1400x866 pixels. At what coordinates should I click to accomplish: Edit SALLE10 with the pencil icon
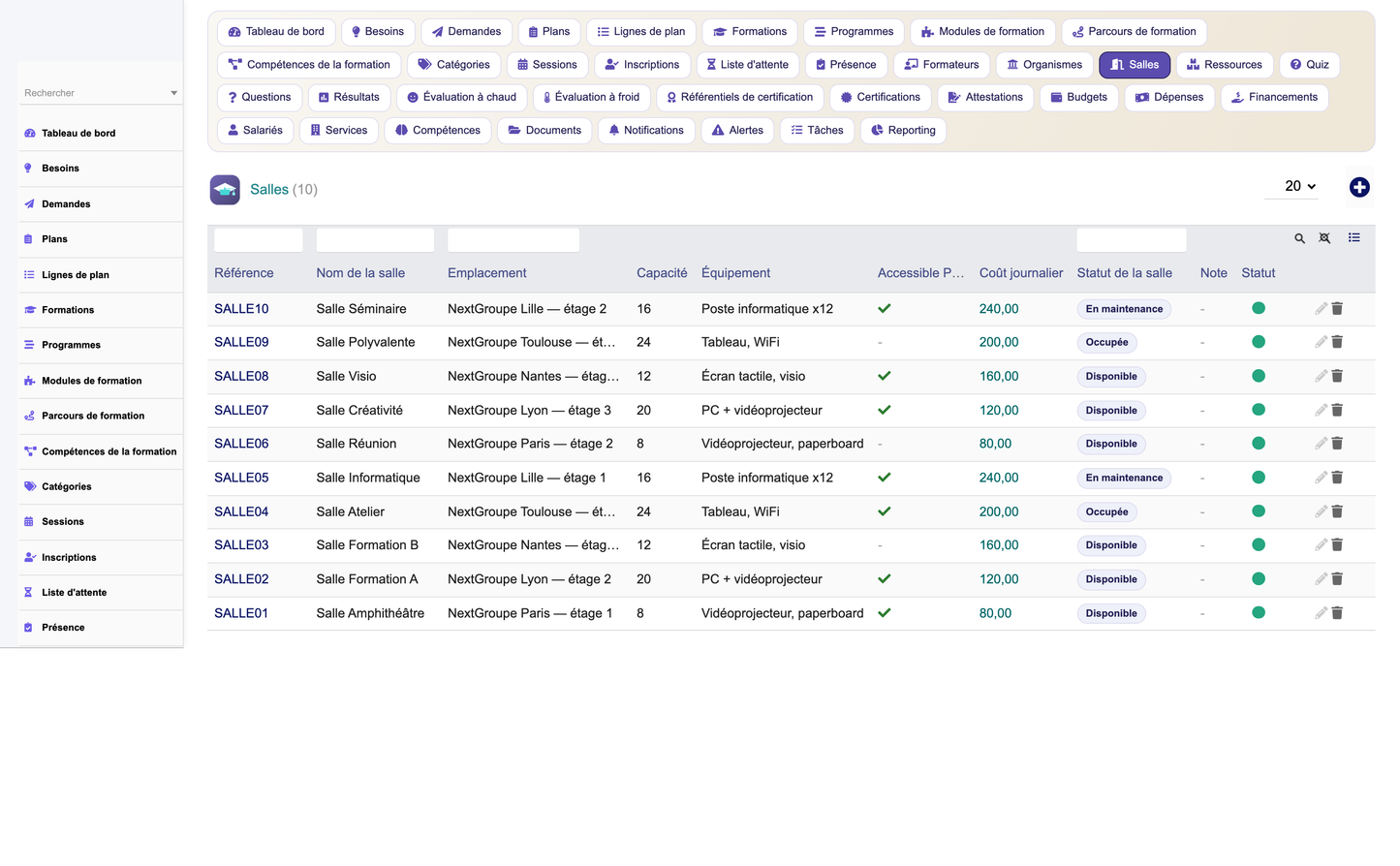[x=1321, y=308]
